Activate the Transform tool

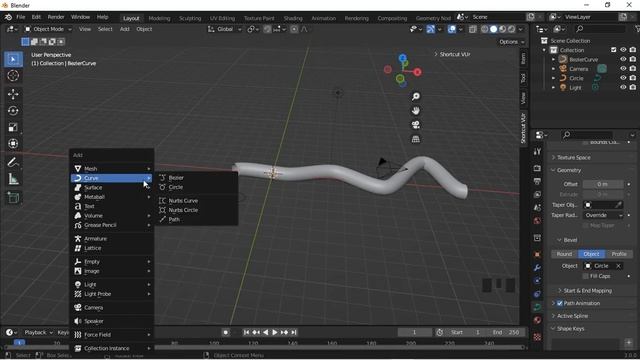click(13, 144)
